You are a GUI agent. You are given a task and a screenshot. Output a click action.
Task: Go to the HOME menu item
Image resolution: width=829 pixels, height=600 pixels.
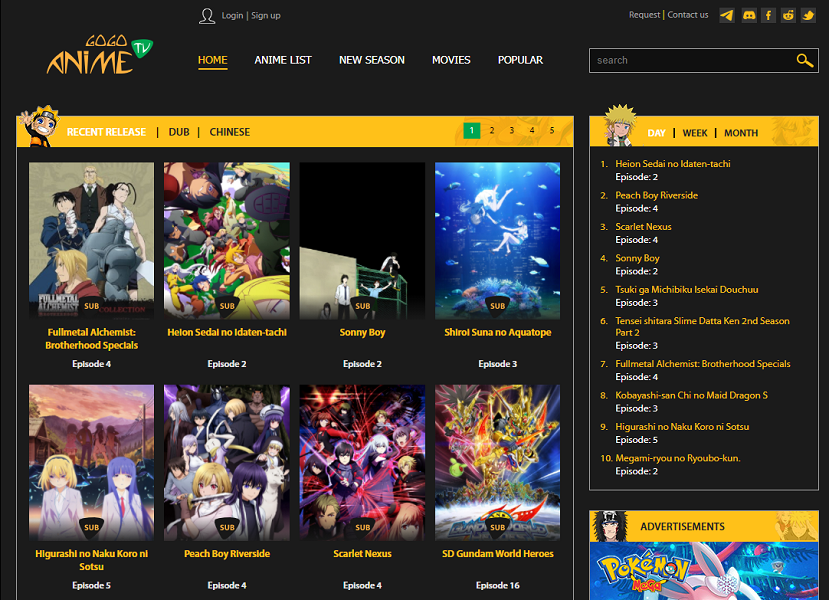213,60
